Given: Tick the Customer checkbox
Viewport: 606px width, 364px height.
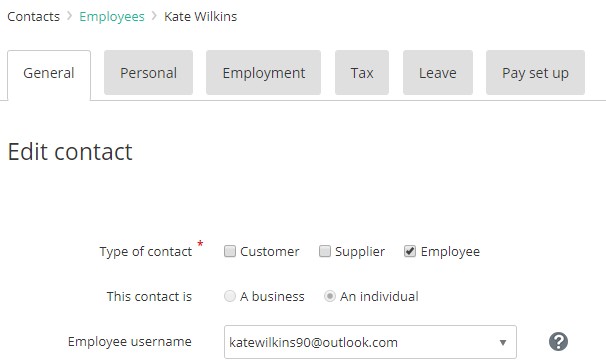Looking at the screenshot, I should (x=230, y=251).
